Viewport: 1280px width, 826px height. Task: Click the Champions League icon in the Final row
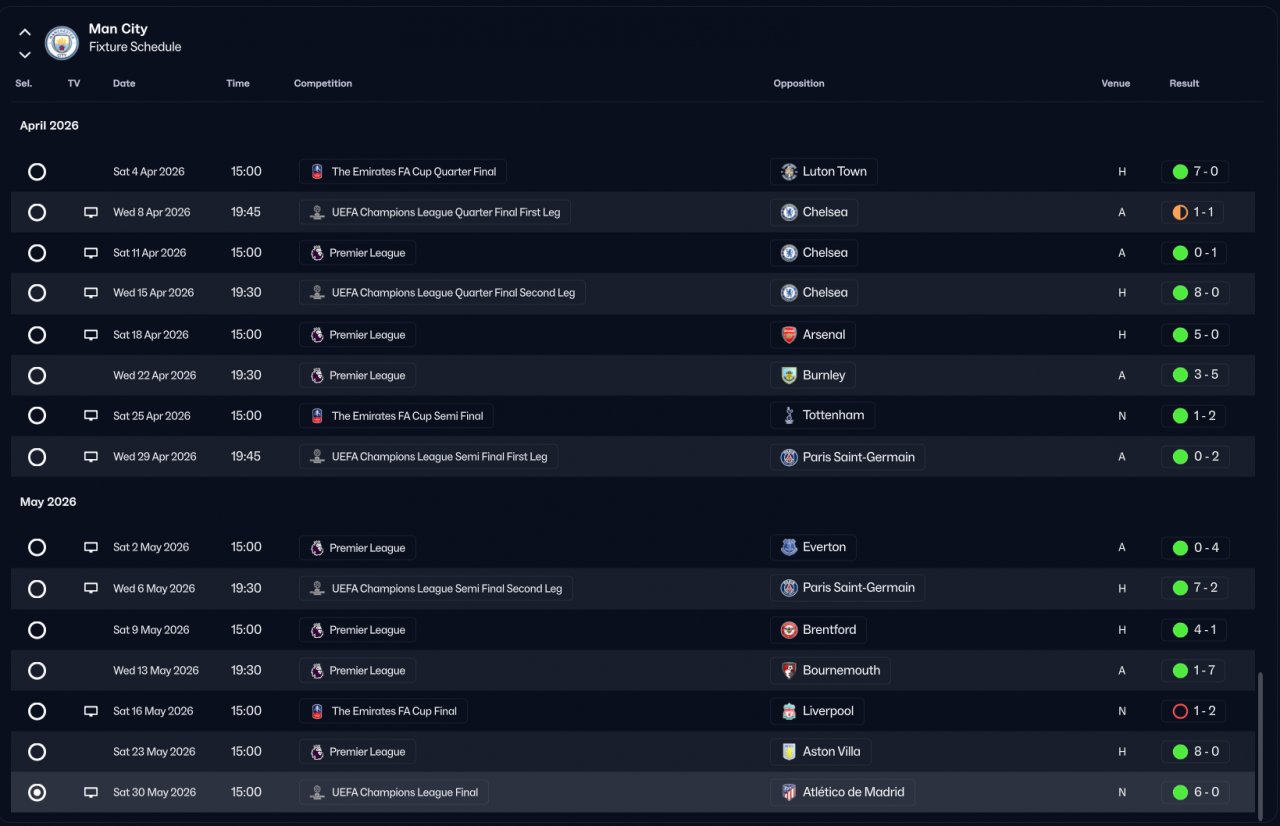(x=317, y=792)
